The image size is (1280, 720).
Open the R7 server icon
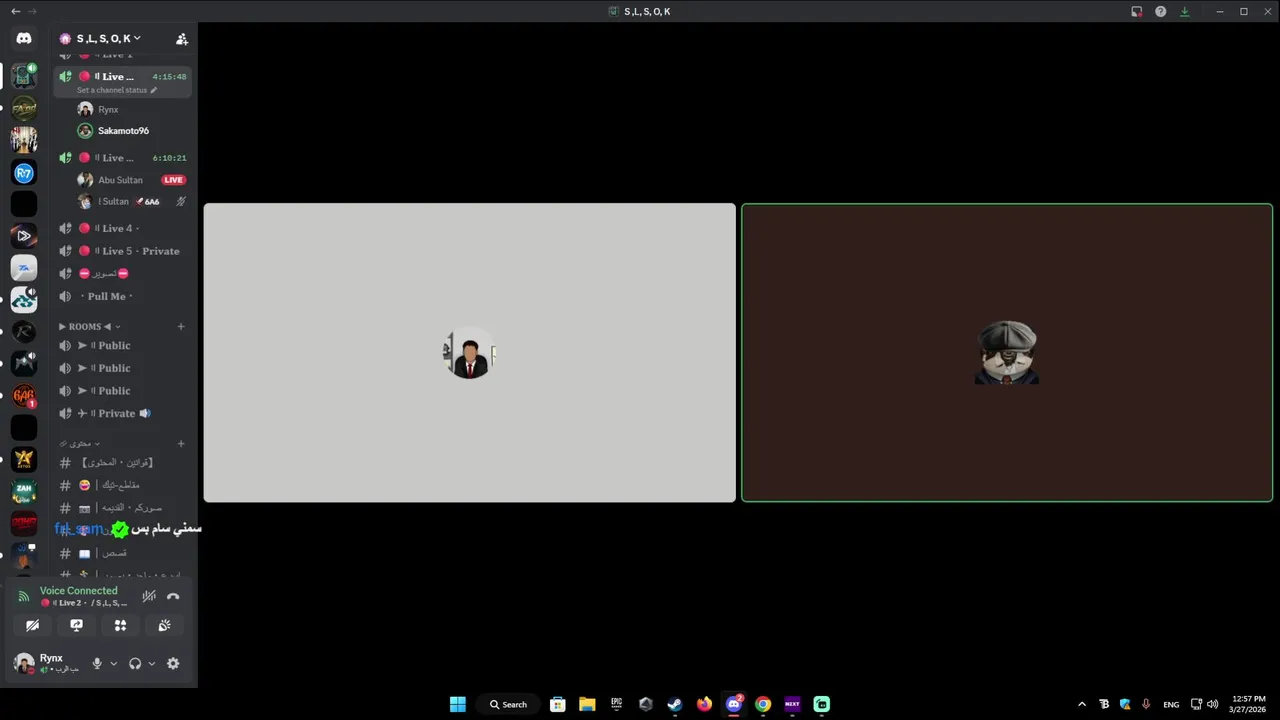(x=24, y=172)
